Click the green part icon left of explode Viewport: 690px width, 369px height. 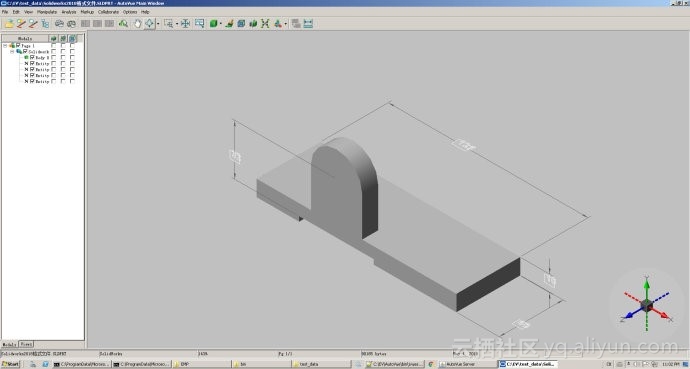point(253,23)
